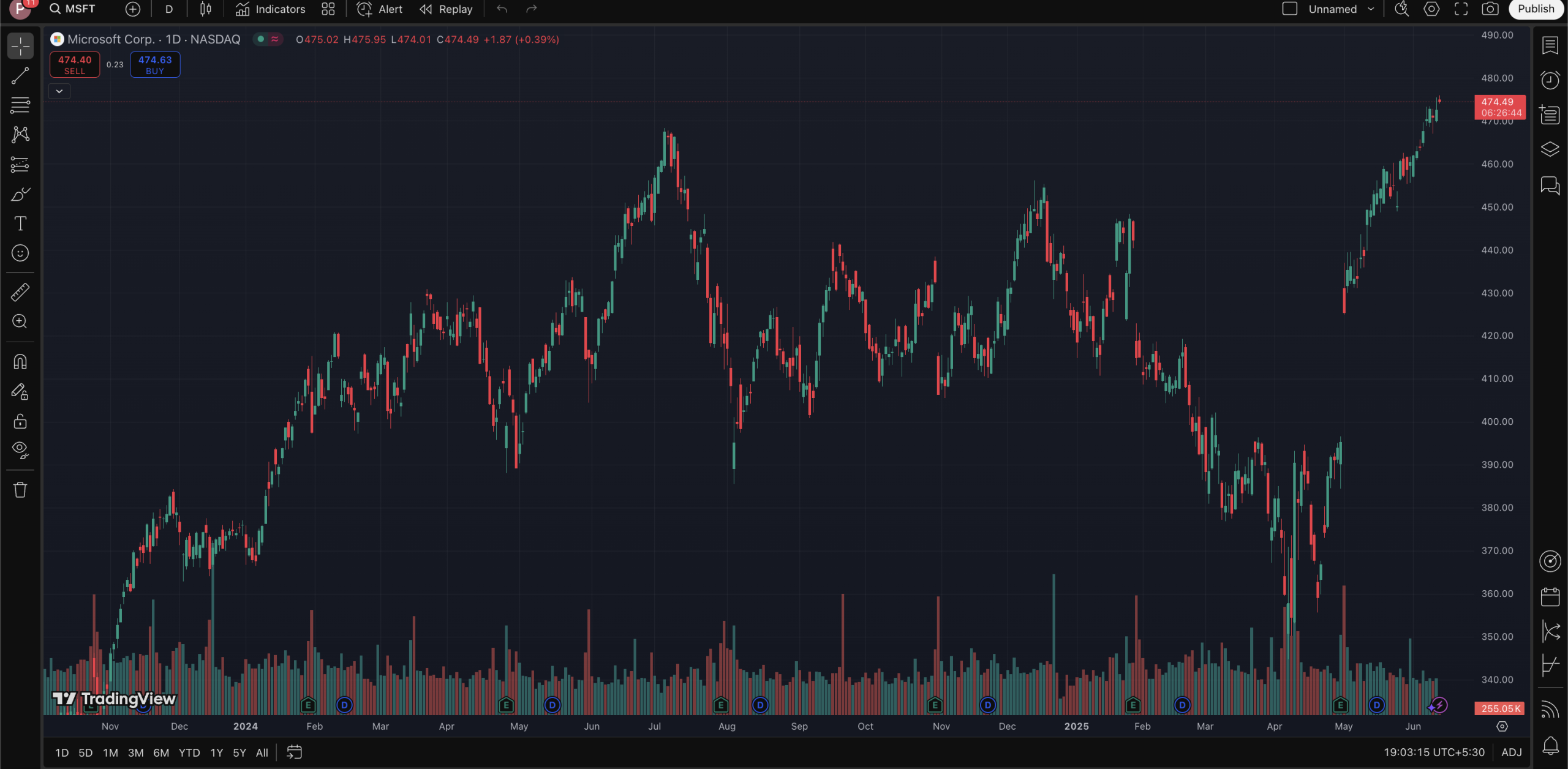This screenshot has width=1568, height=769.
Task: Open timezone menu 19:03:15 UTC+5:30
Action: click(1434, 752)
